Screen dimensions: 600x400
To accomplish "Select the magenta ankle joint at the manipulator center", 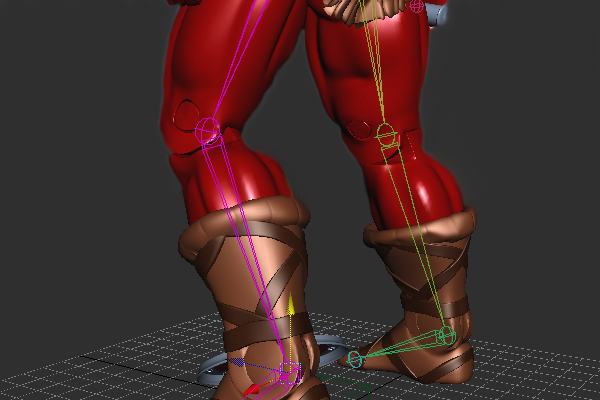I will pyautogui.click(x=290, y=372).
